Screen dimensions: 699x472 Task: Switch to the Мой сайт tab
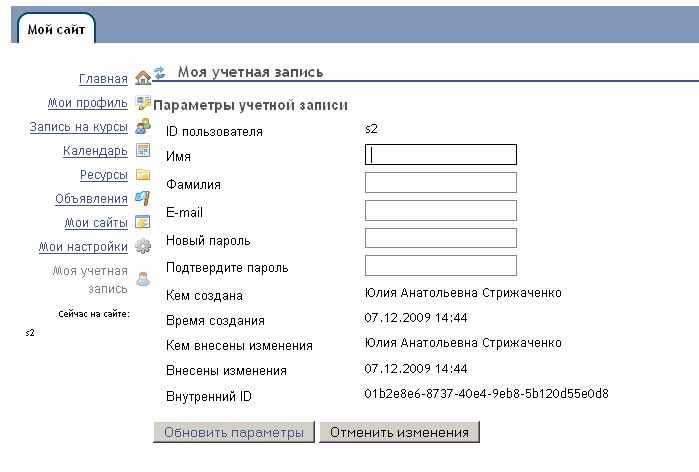coord(56,29)
